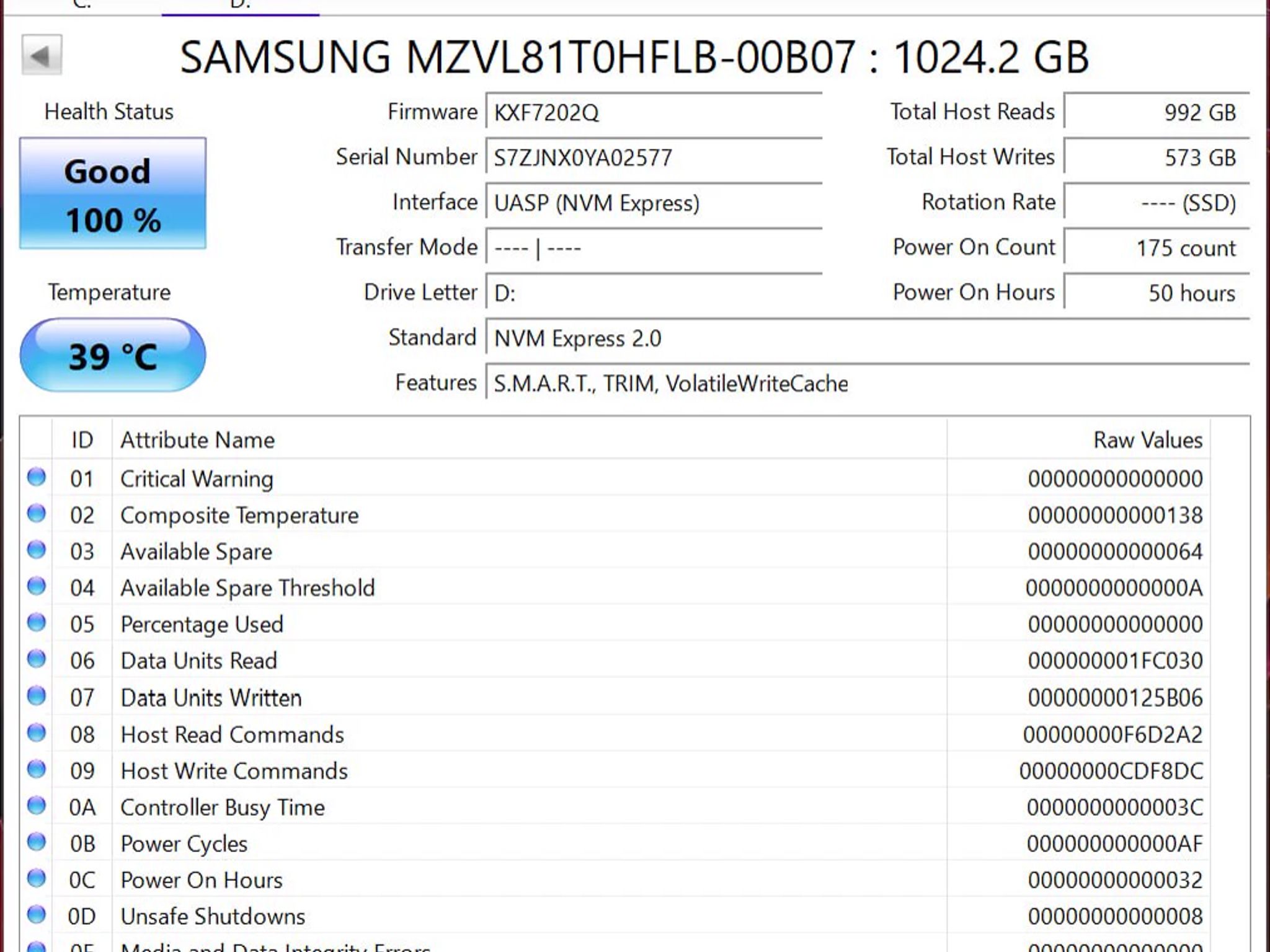
Task: Select the Critical Warning attribute name
Action: (197, 478)
